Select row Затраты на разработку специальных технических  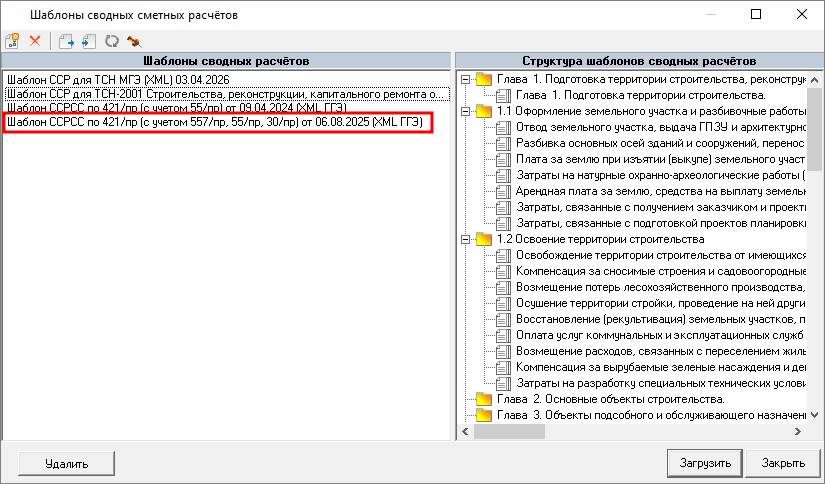coord(661,384)
